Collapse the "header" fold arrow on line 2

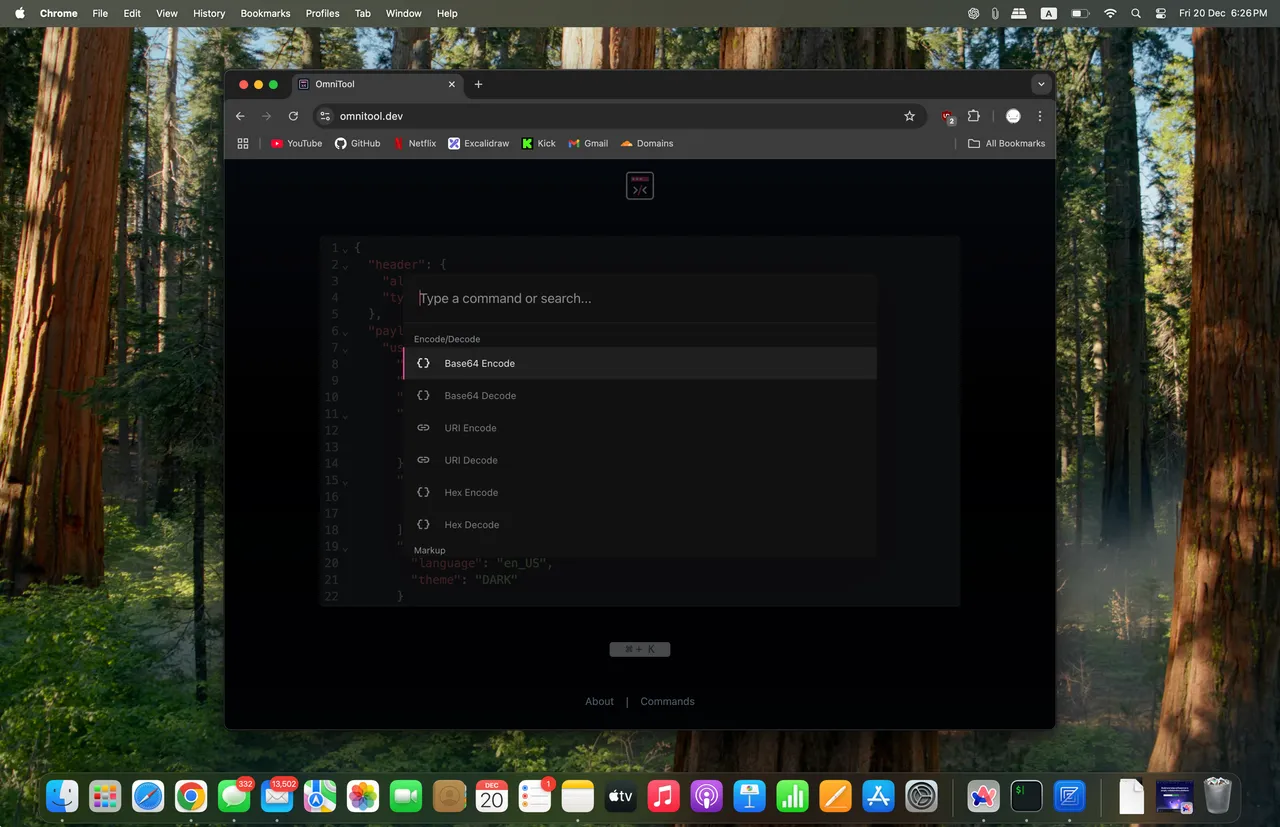point(345,266)
